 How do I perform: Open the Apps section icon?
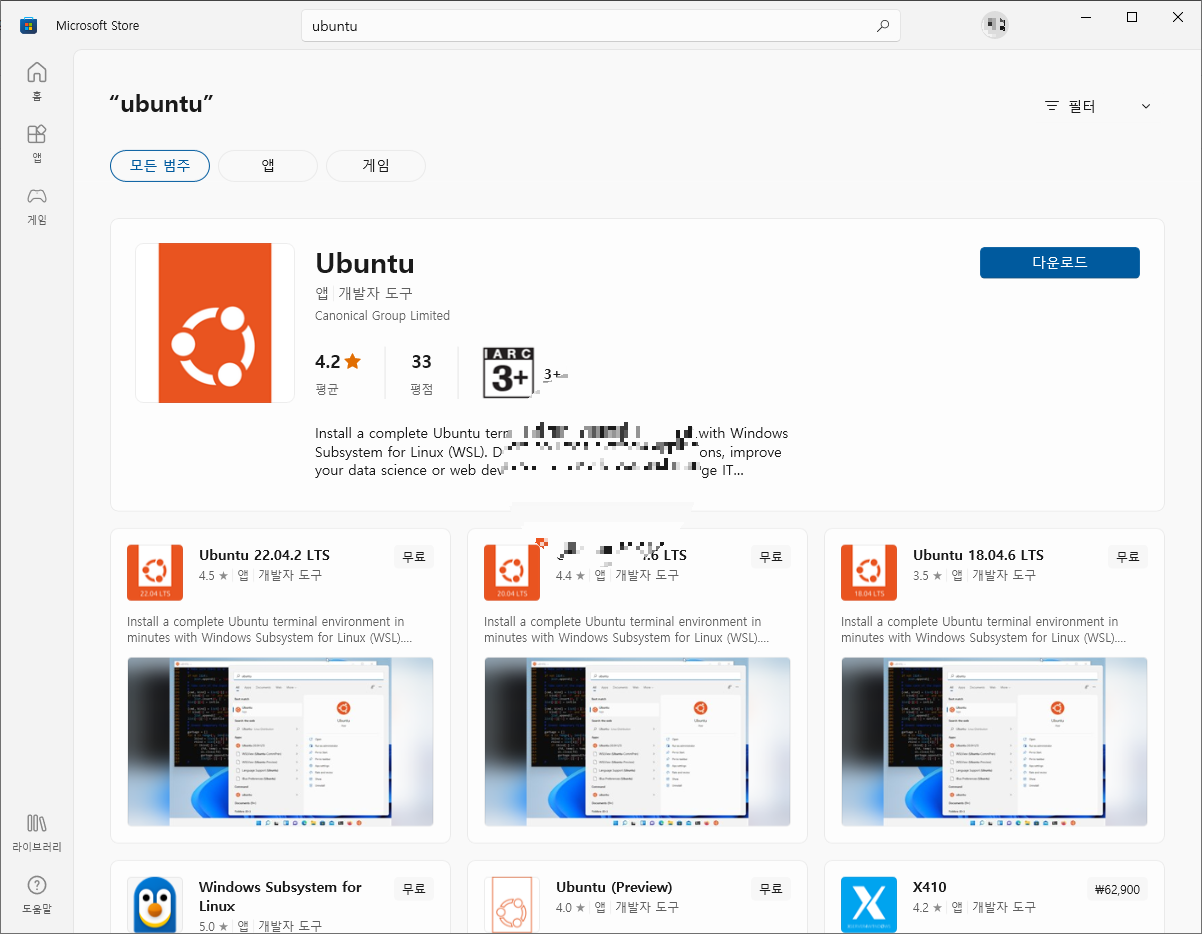pyautogui.click(x=37, y=134)
